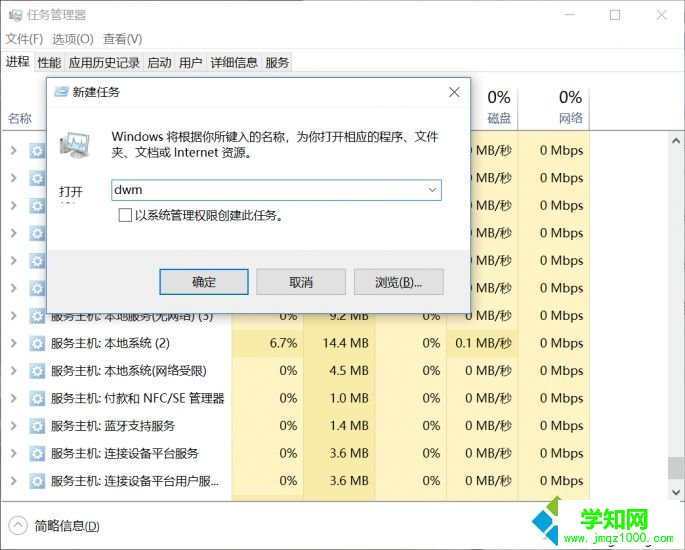Open the 选项(O) menu

73,39
